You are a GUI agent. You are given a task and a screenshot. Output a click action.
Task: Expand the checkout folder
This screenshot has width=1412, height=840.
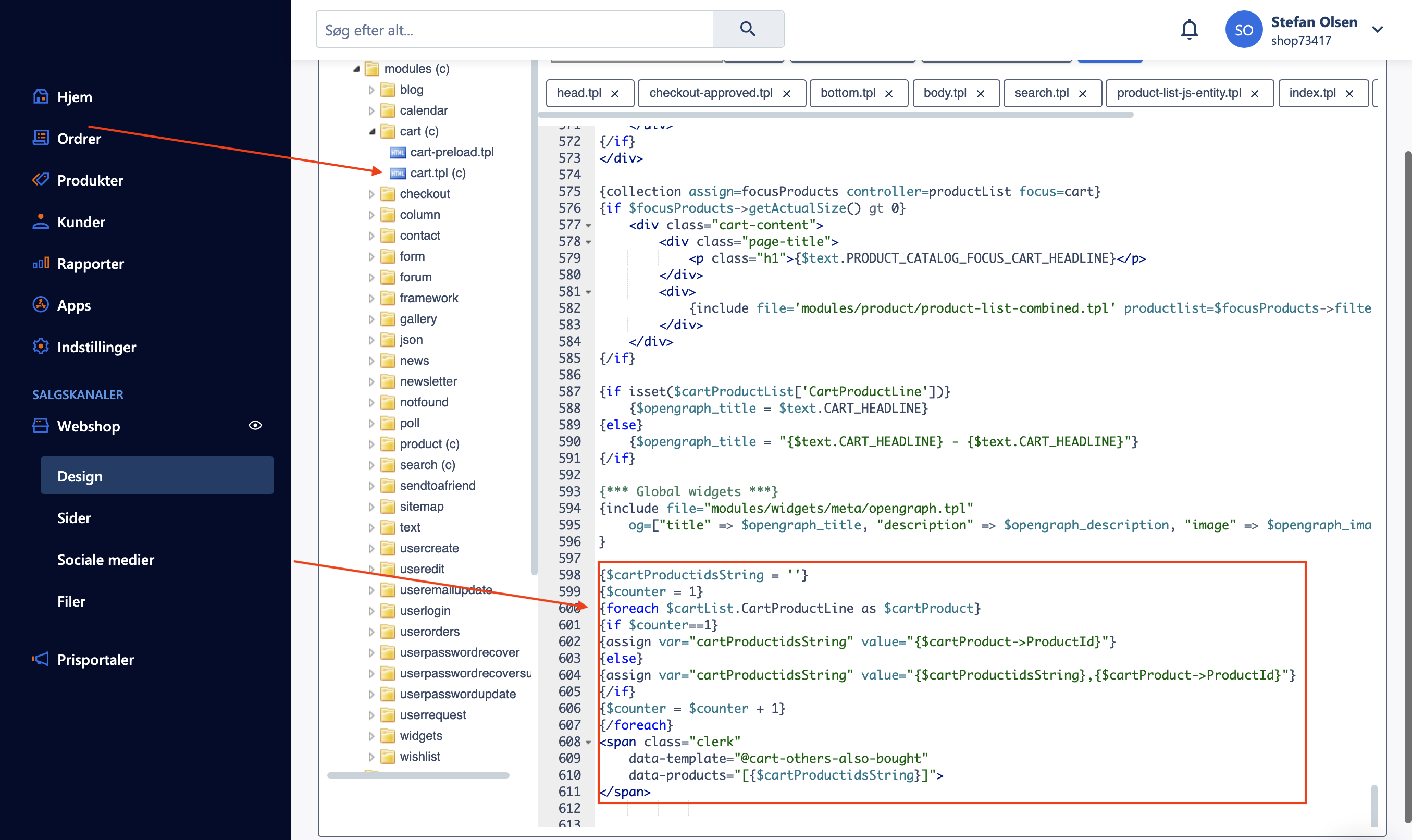[x=371, y=194]
